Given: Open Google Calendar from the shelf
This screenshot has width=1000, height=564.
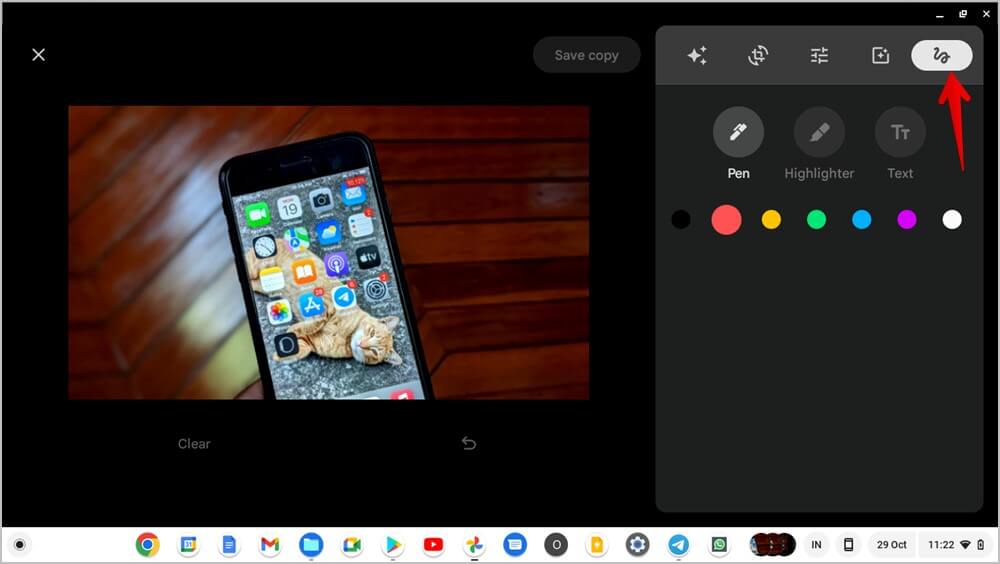Looking at the screenshot, I should [x=188, y=545].
